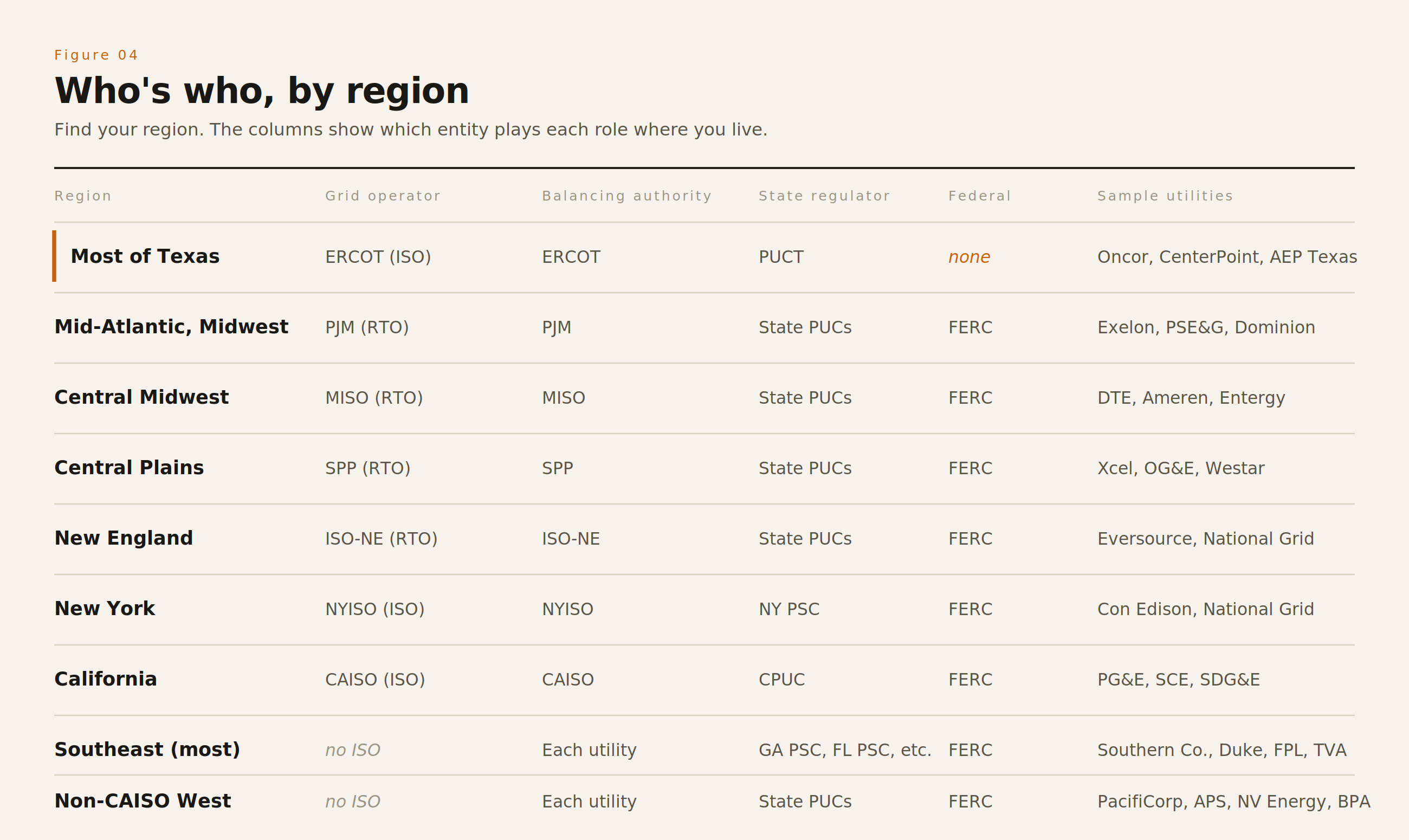Screen dimensions: 1409x840
Task: Click the "SPP (RTO)" grid operator cell
Action: (x=368, y=468)
